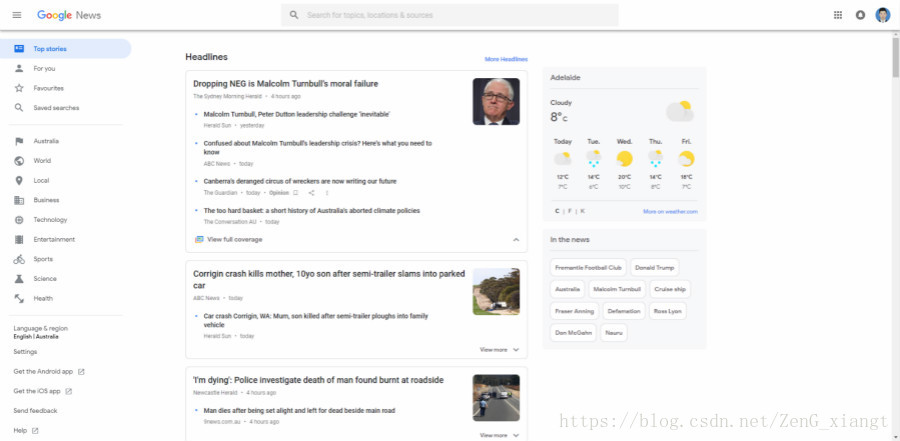
Task: Switch weather units to Kelvin
Action: 583,211
